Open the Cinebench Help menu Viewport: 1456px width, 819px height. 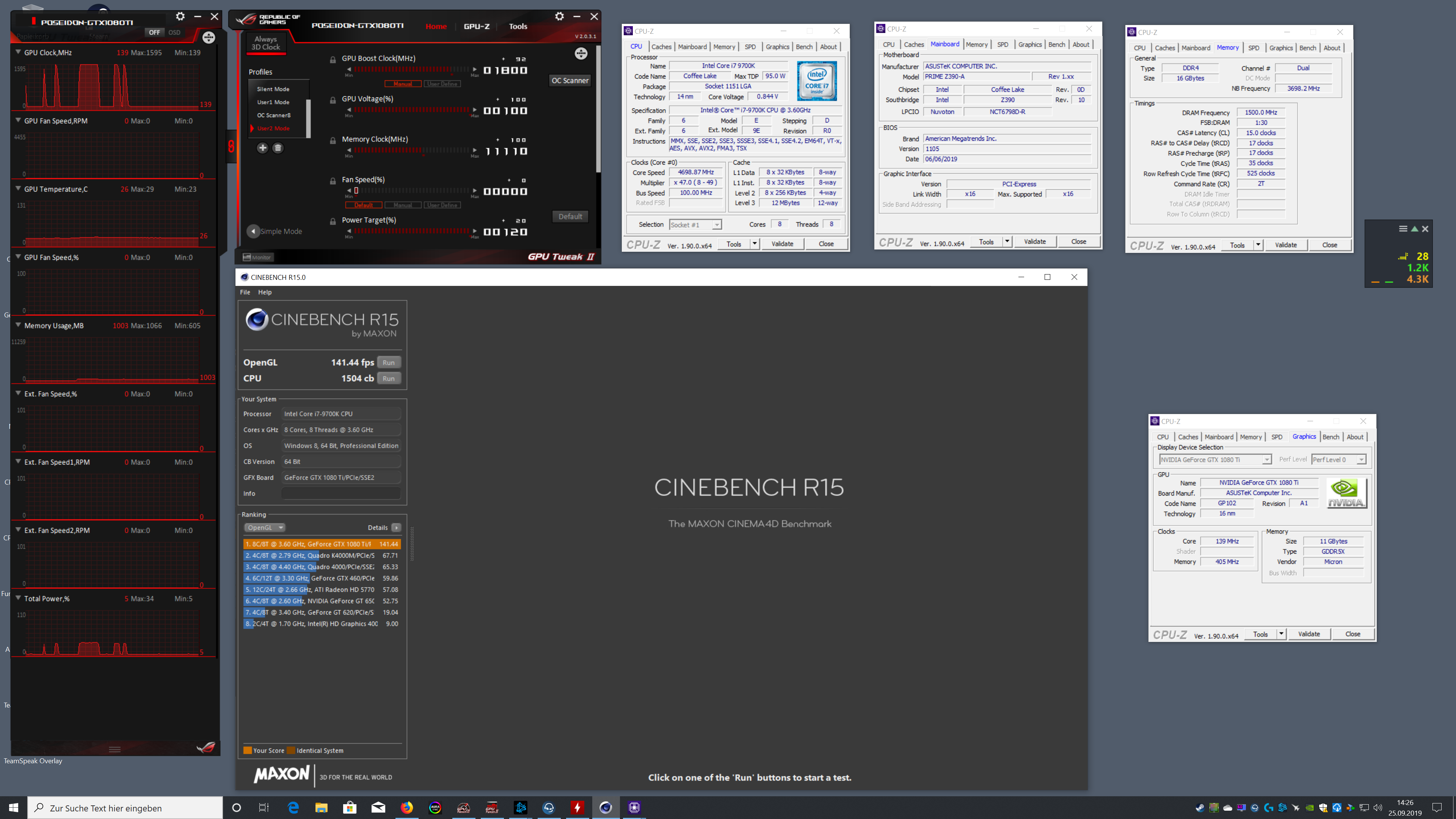point(265,292)
